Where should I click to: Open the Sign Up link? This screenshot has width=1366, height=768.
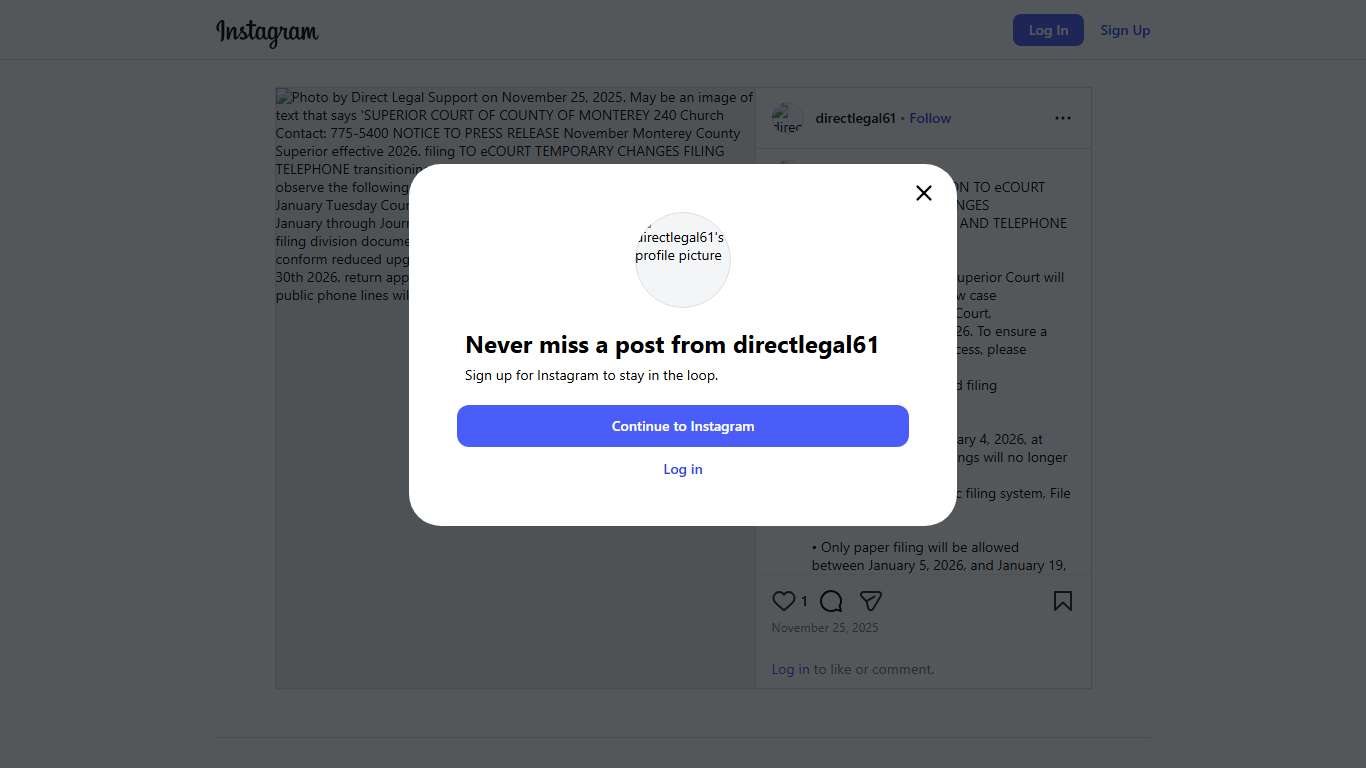tap(1125, 30)
